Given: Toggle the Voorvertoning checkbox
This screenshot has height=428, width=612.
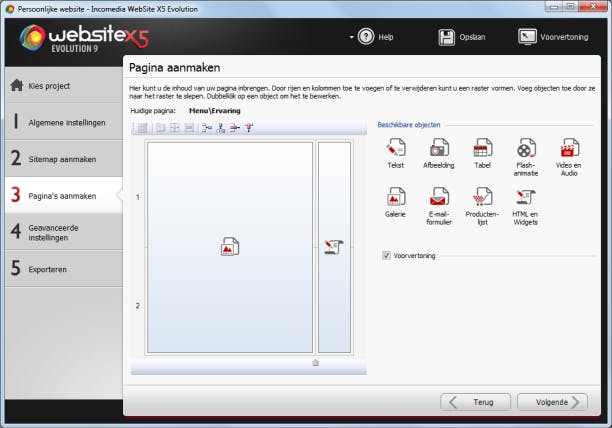Looking at the screenshot, I should pos(386,256).
